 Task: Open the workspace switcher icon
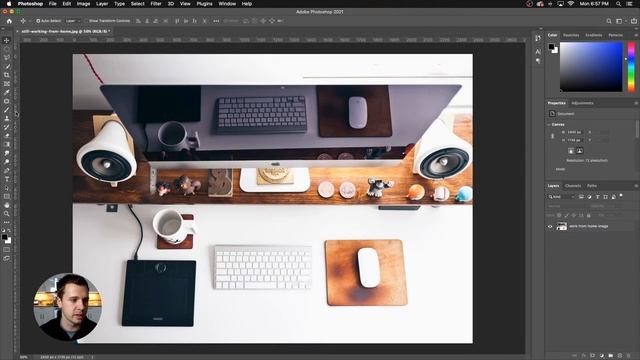coord(620,21)
